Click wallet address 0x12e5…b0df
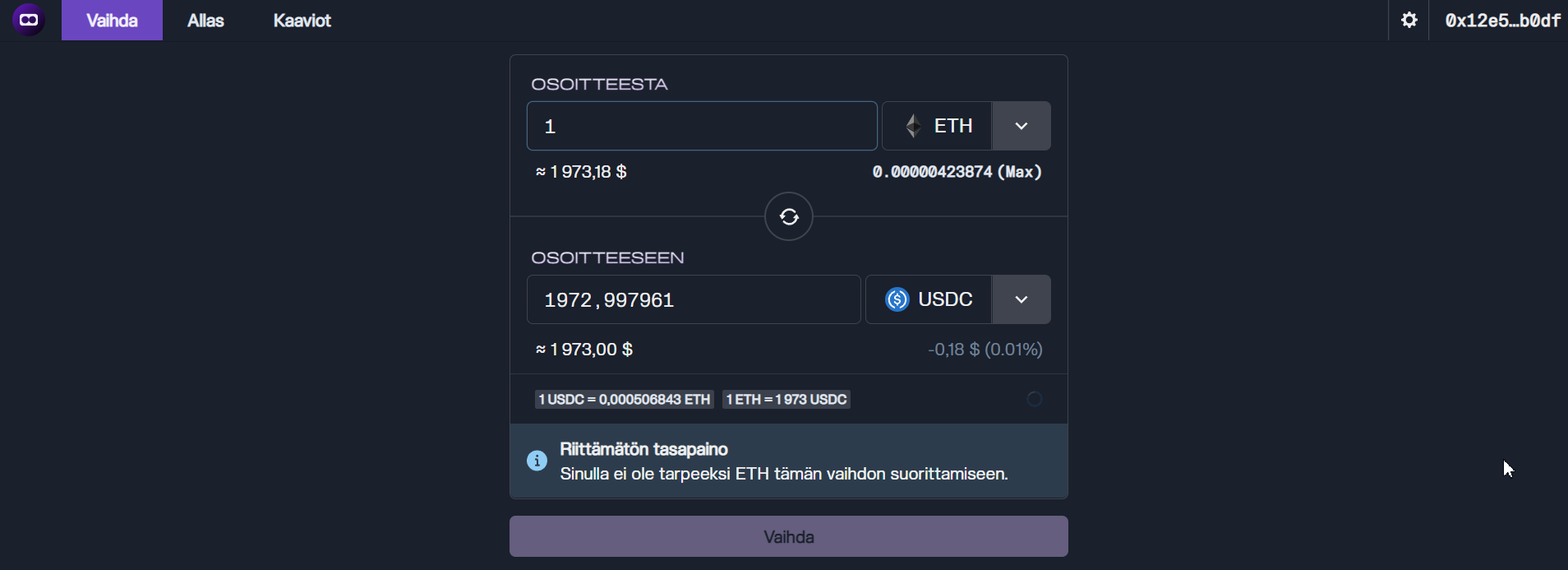This screenshot has width=1568, height=570. click(x=1502, y=21)
